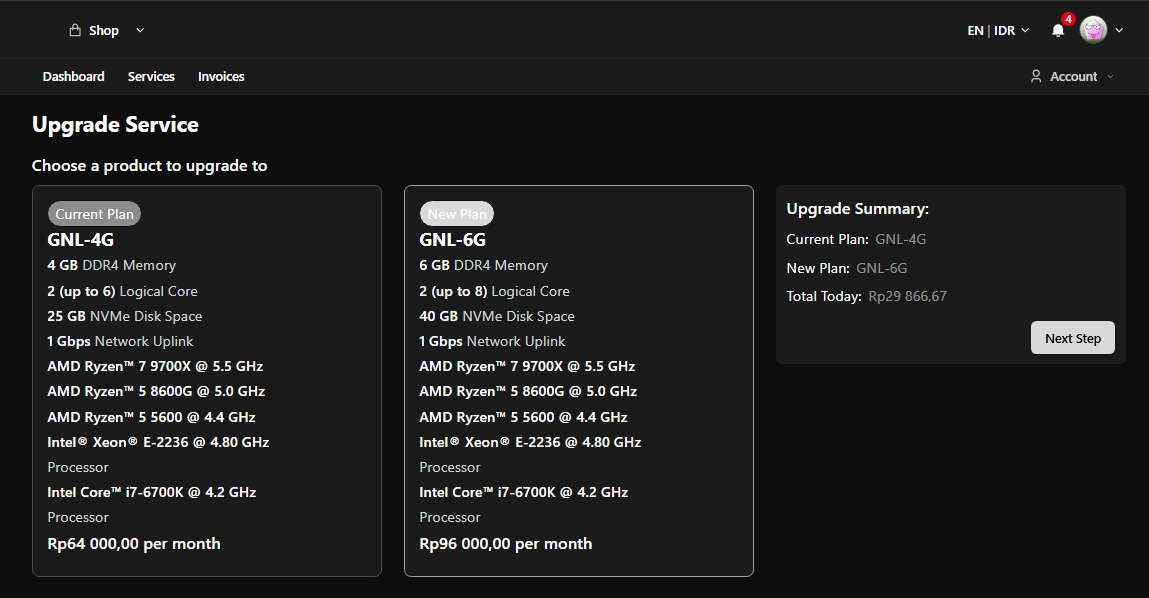The width and height of the screenshot is (1149, 598).
Task: Go to the Dashboard page
Action: coord(73,77)
